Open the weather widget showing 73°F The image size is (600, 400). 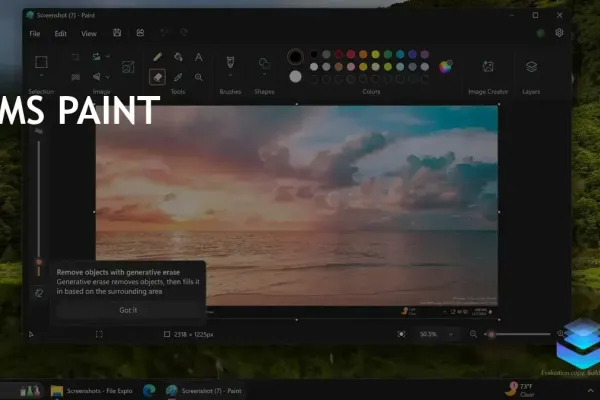[519, 390]
